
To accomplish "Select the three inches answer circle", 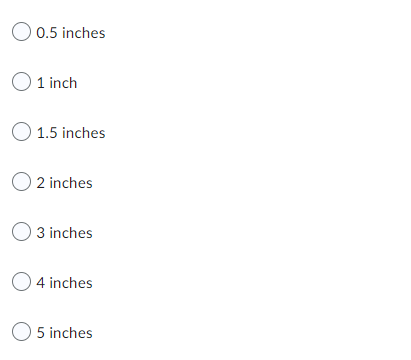I will [x=22, y=232].
